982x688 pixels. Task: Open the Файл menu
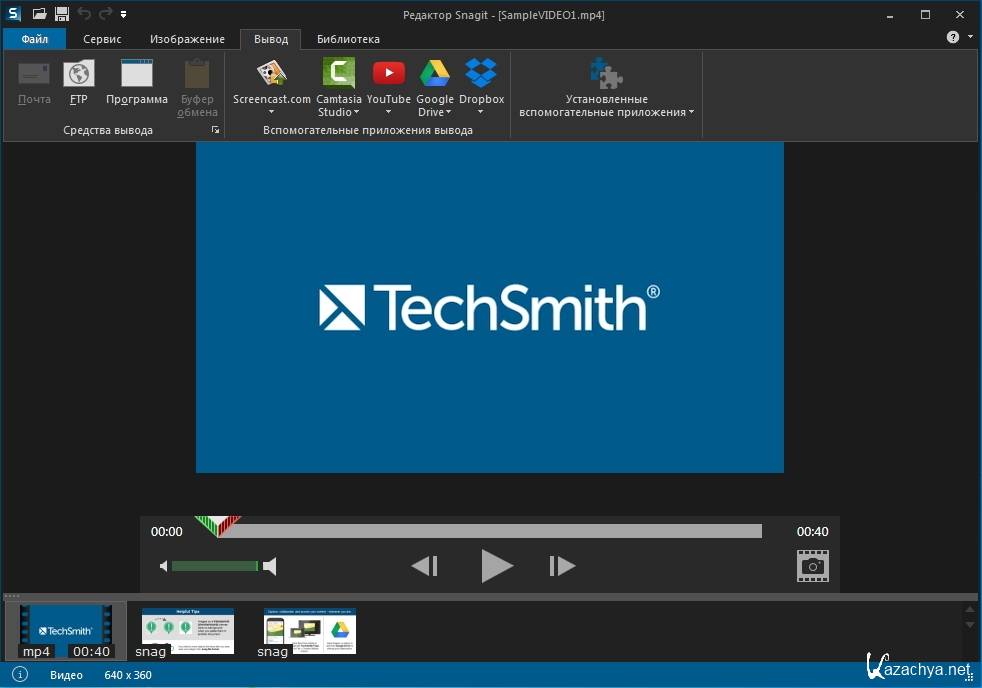(x=35, y=39)
